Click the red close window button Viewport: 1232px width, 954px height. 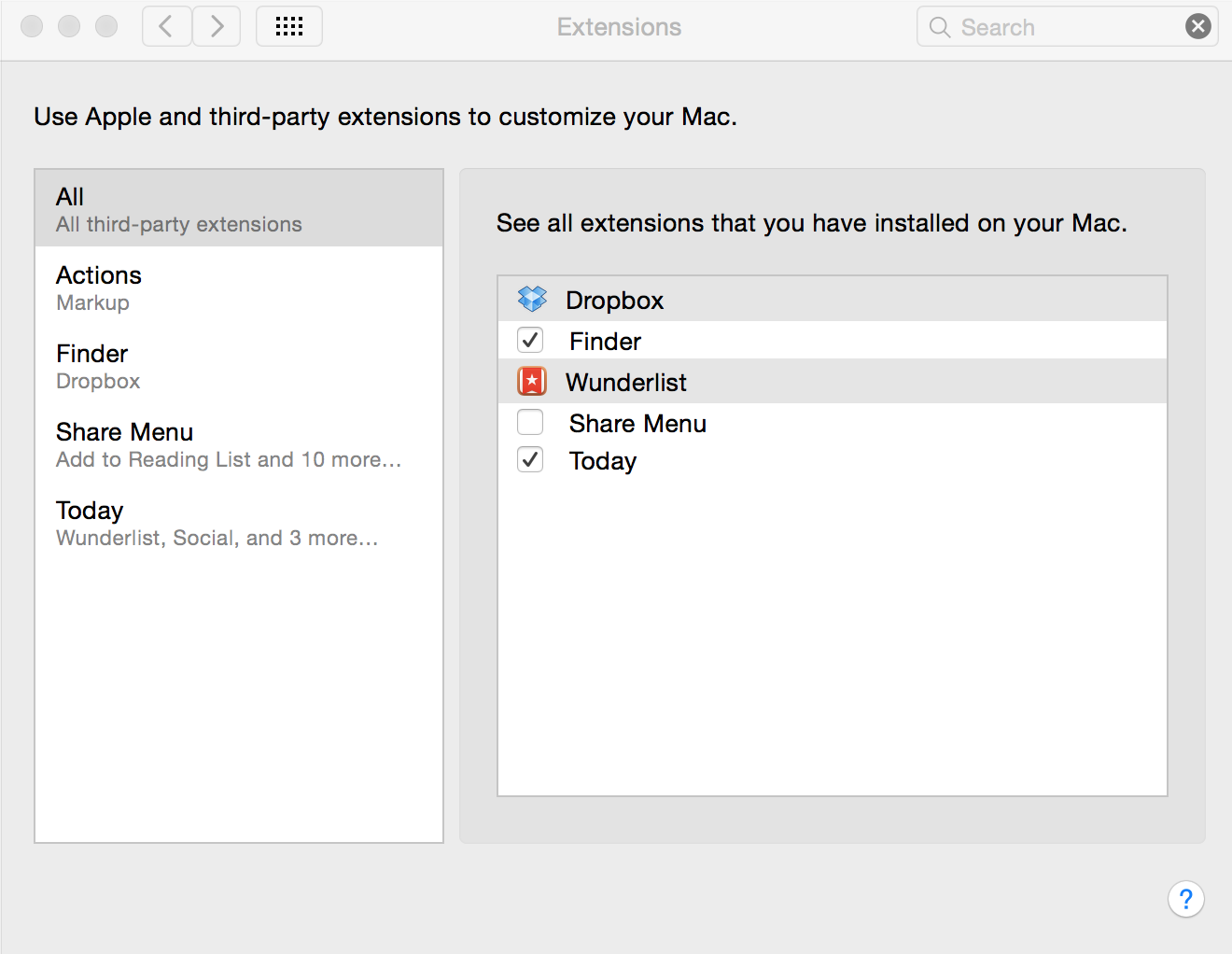[32, 26]
